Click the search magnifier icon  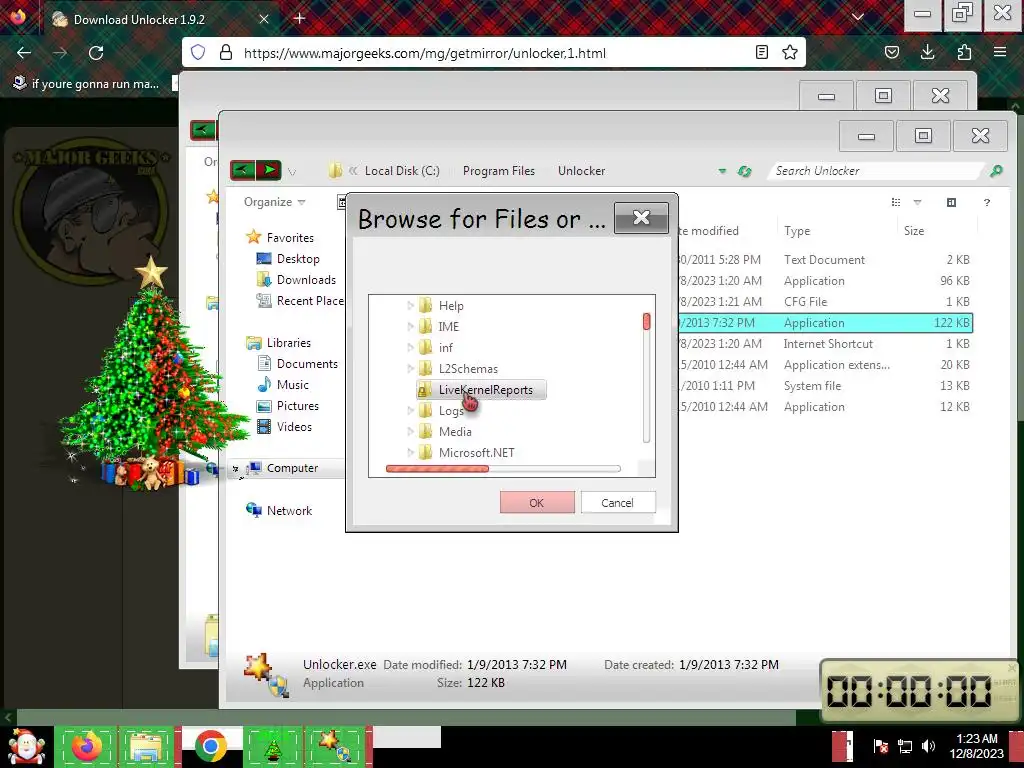(x=996, y=170)
